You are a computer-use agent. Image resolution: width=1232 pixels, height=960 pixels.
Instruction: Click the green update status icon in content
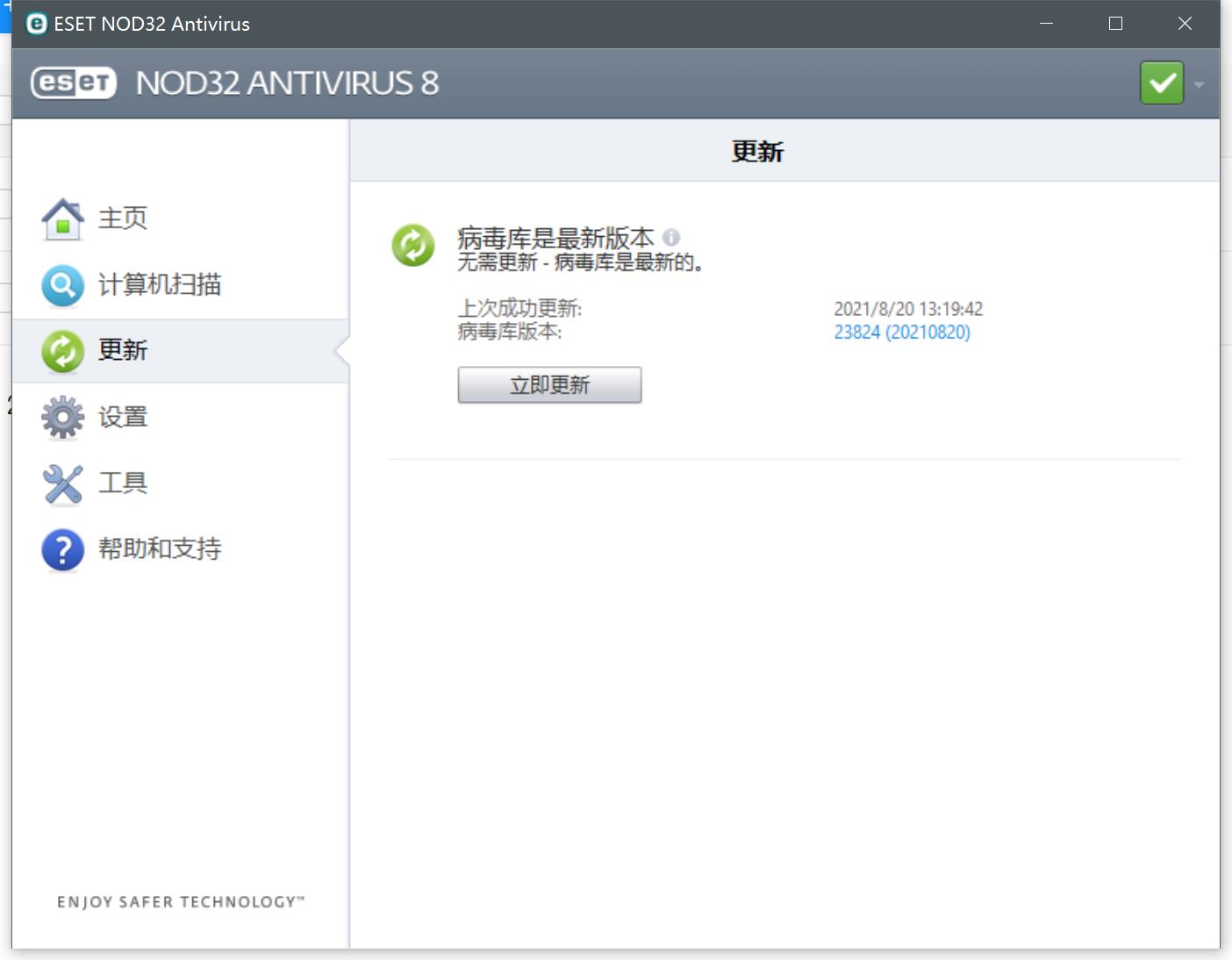click(413, 245)
